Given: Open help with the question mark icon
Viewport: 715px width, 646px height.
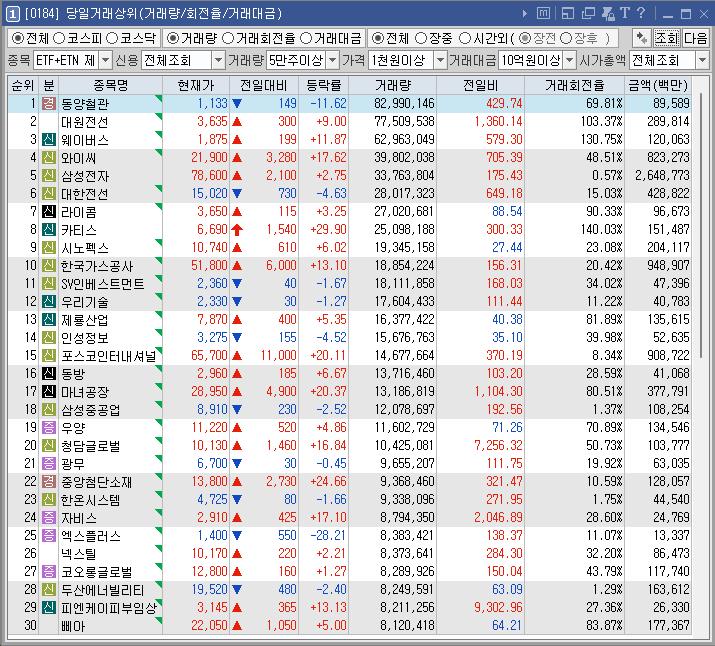Looking at the screenshot, I should click(x=641, y=13).
